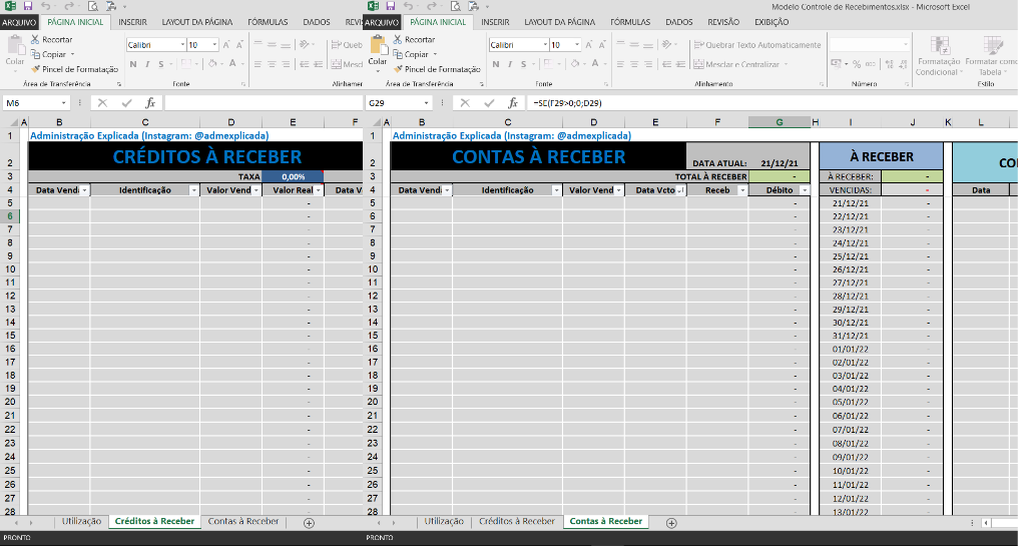Open LAYOUT DA PÁGINA tab in the left window
Viewport: 1024px width, 546px height.
[x=197, y=22]
